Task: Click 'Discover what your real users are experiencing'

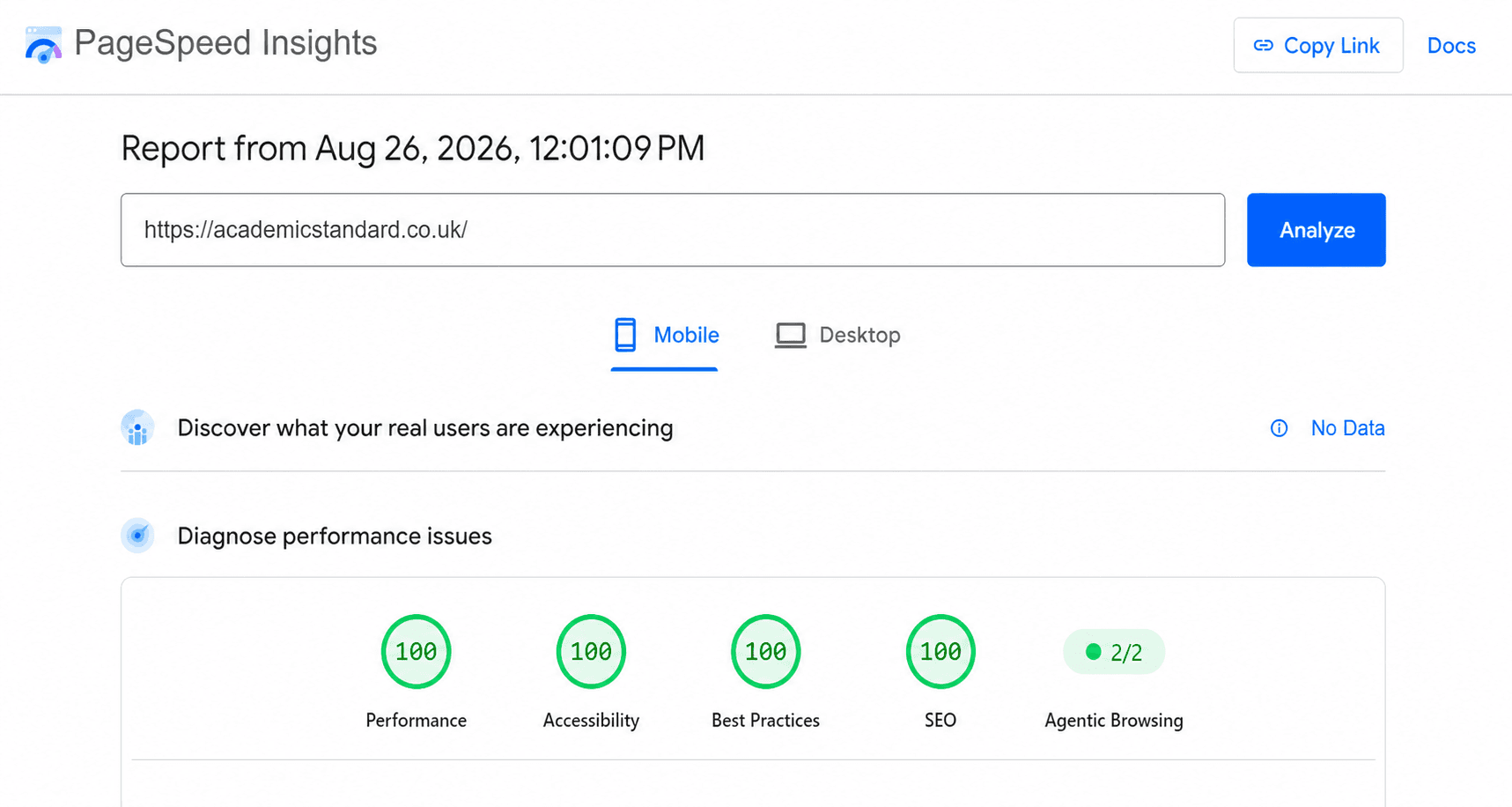Action: coord(425,428)
